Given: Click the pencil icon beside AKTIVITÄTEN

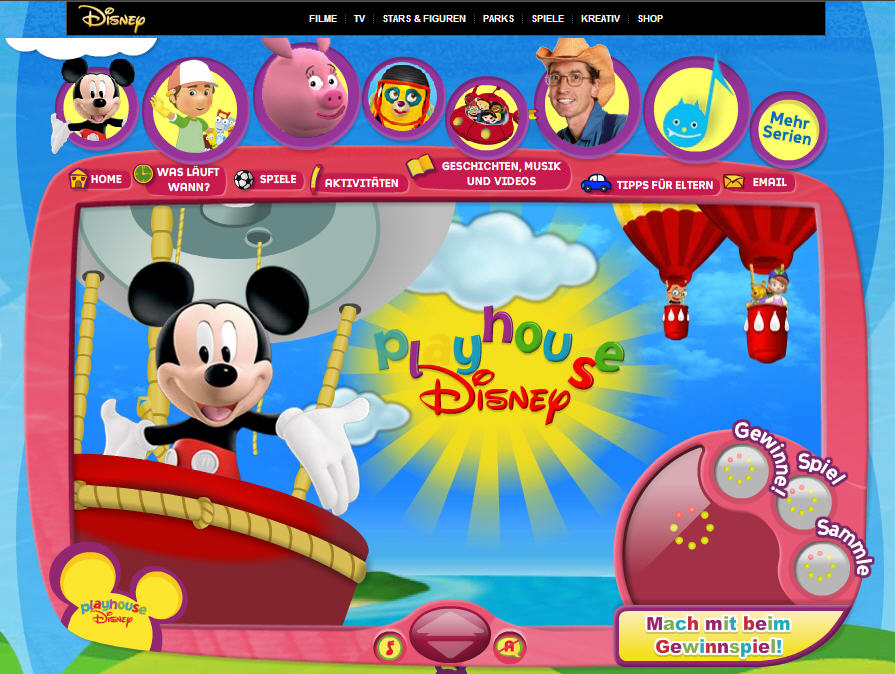Looking at the screenshot, I should pos(315,180).
